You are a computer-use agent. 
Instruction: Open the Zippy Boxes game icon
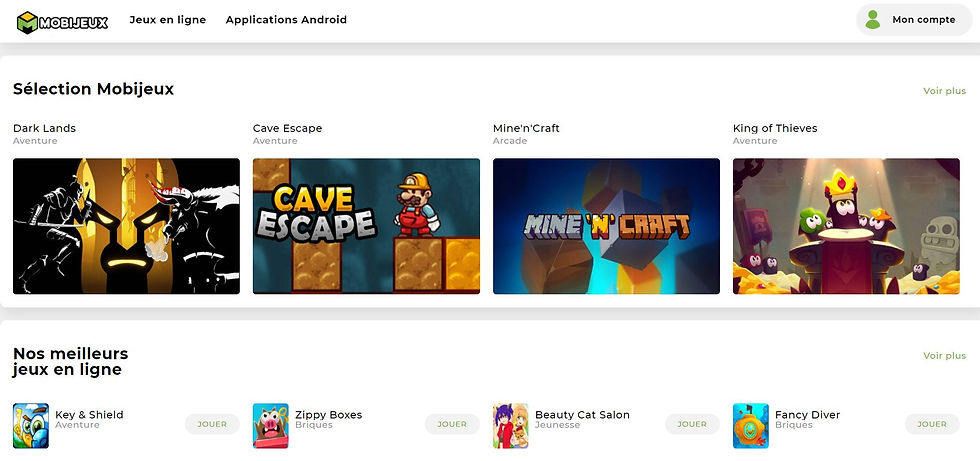(271, 425)
